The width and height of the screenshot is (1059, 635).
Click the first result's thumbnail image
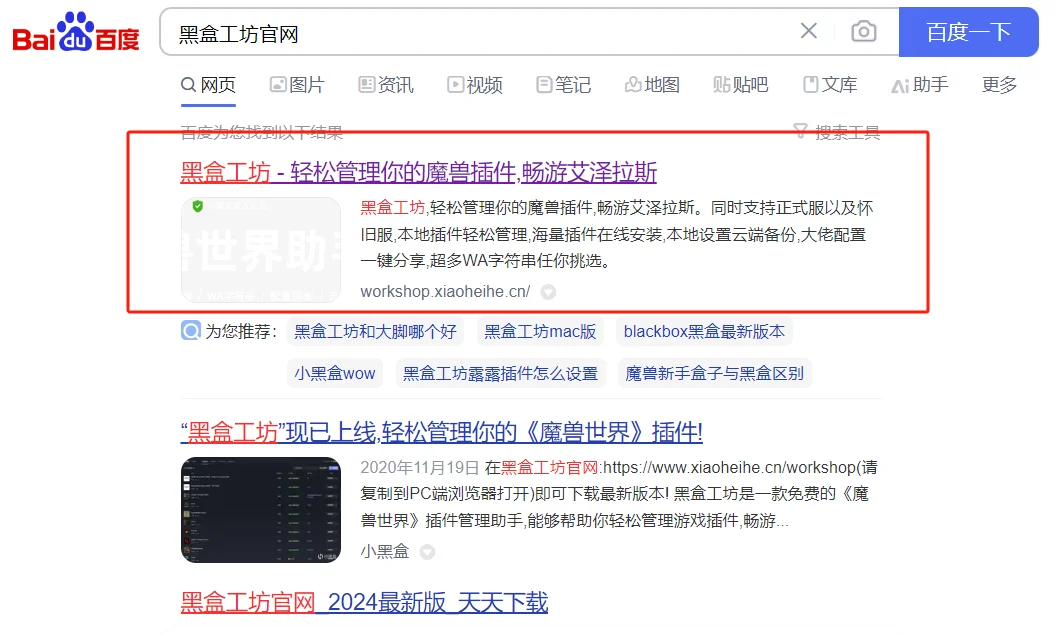261,250
